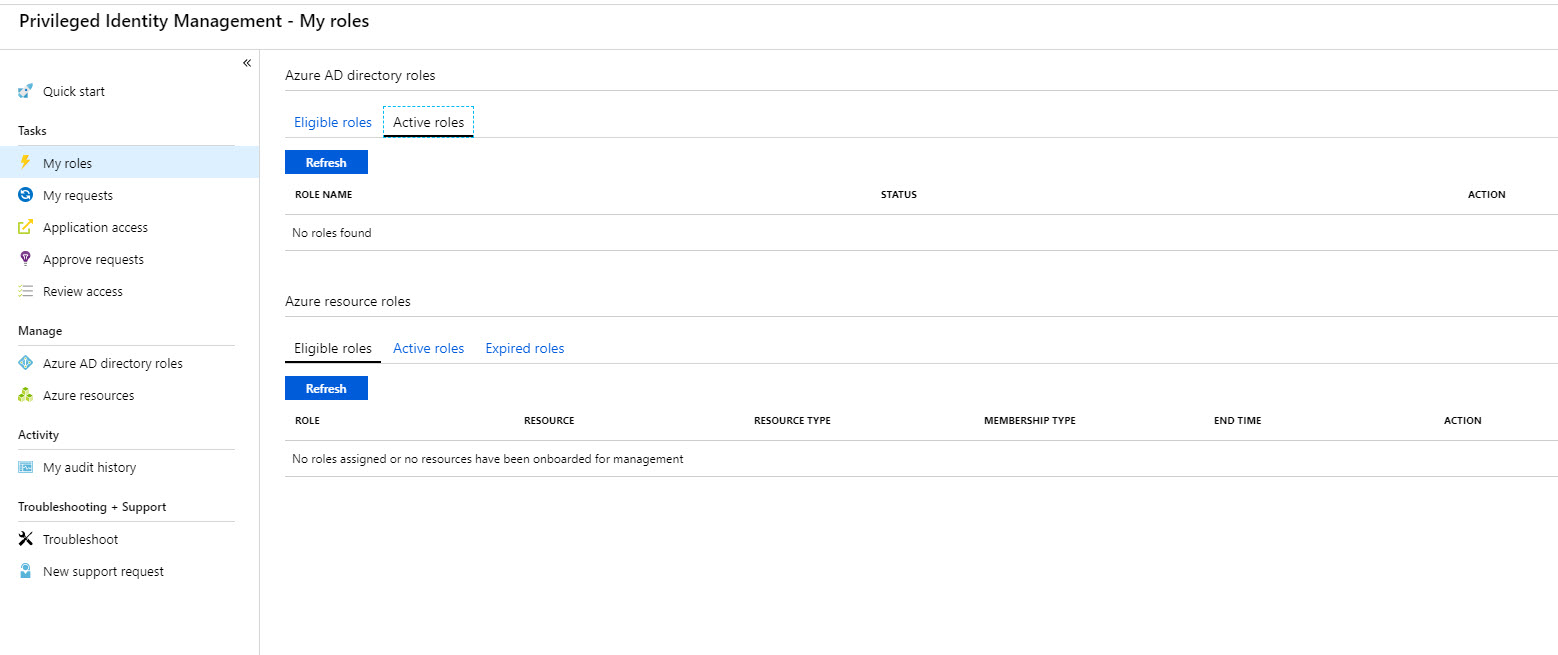Image resolution: width=1558 pixels, height=655 pixels.
Task: Click the 'No roles found' message
Action: 332,233
